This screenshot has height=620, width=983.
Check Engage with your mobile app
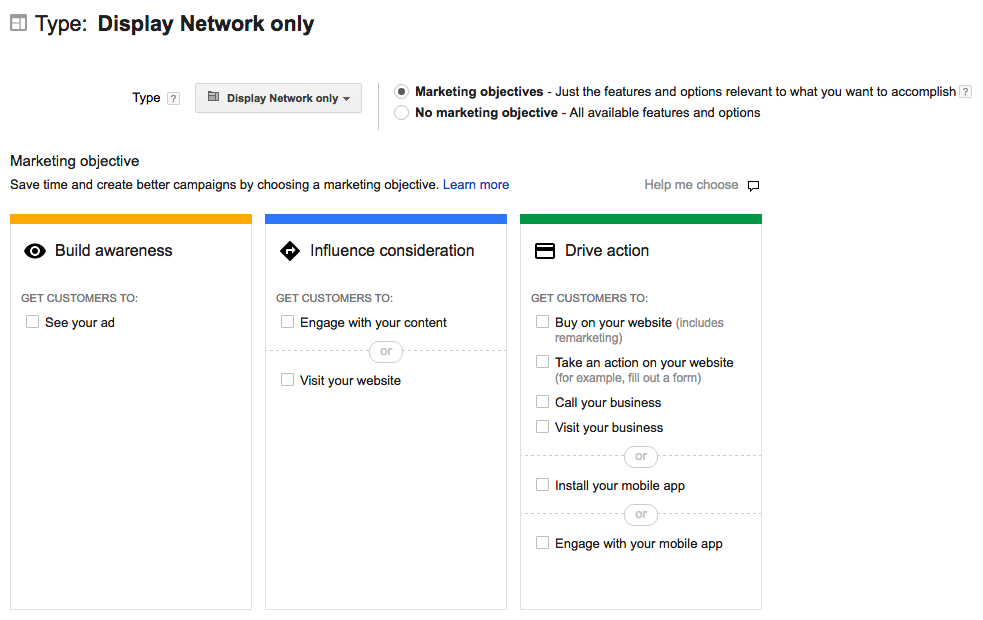(542, 543)
